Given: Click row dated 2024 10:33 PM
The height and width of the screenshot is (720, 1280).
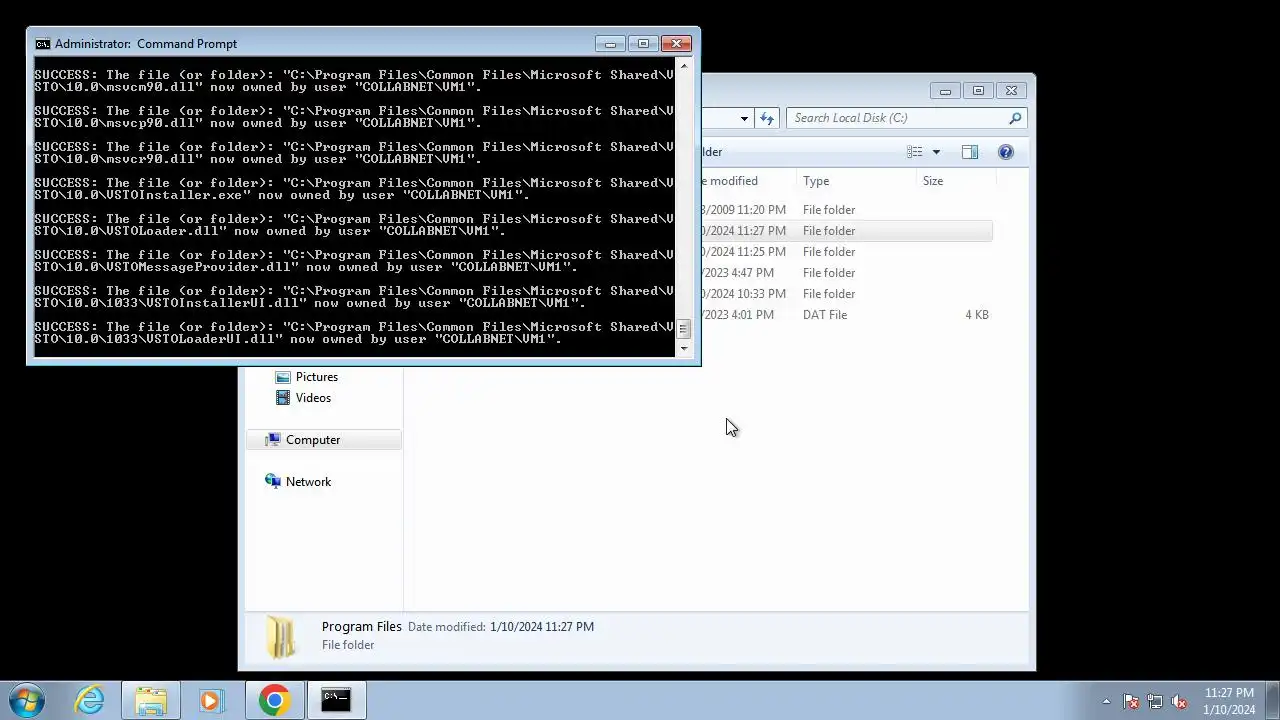Looking at the screenshot, I should (846, 294).
